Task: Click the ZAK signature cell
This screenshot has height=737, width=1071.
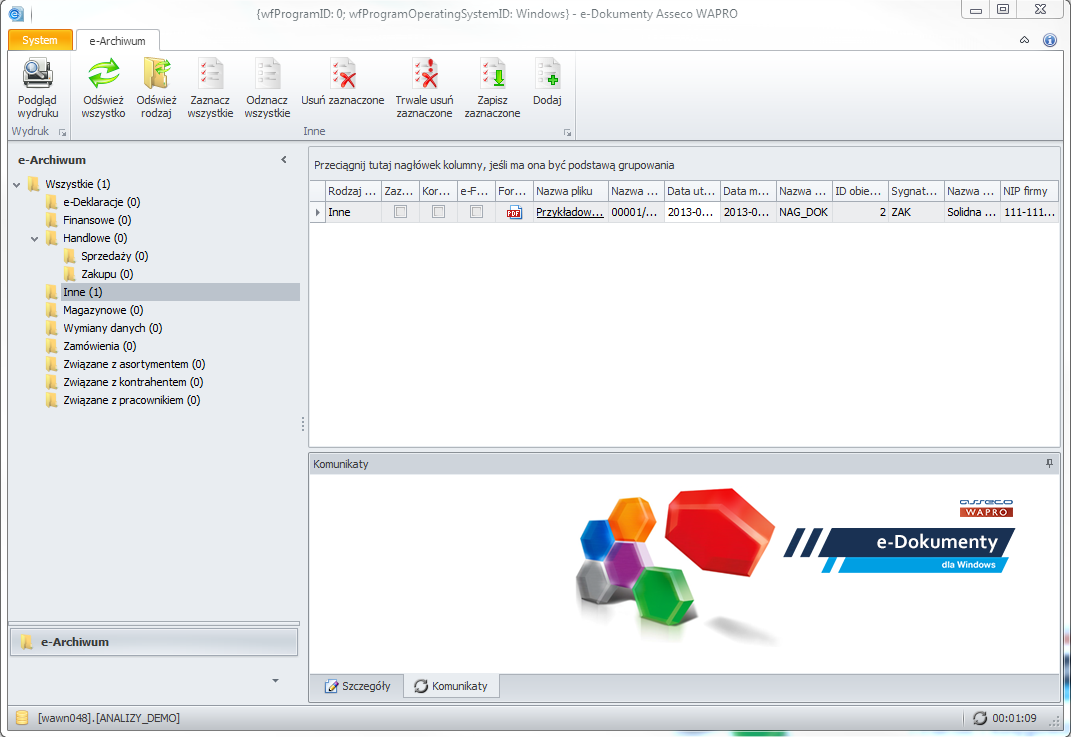Action: coord(916,212)
